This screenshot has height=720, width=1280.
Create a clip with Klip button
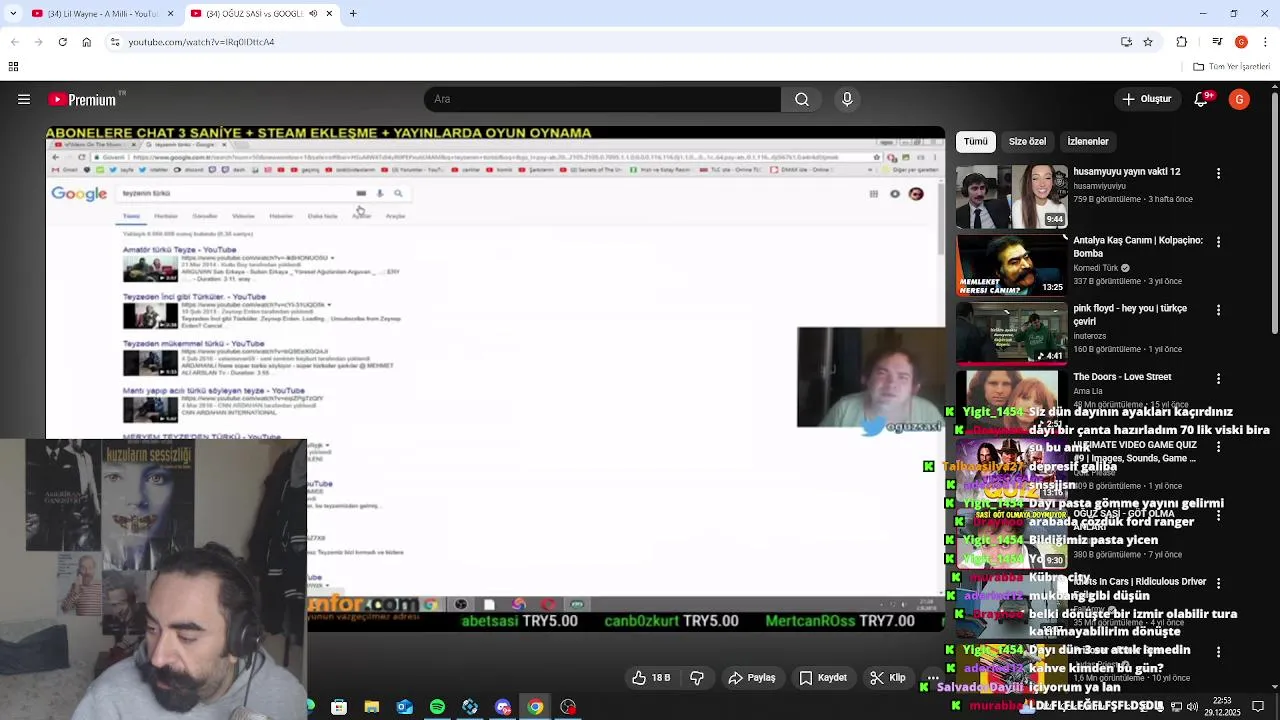(888, 678)
